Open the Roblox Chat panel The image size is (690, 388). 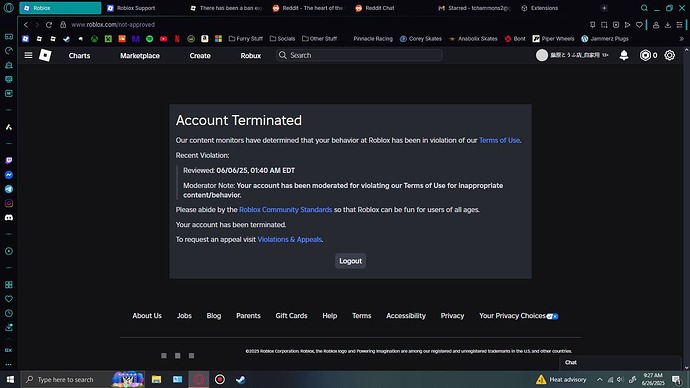point(620,362)
